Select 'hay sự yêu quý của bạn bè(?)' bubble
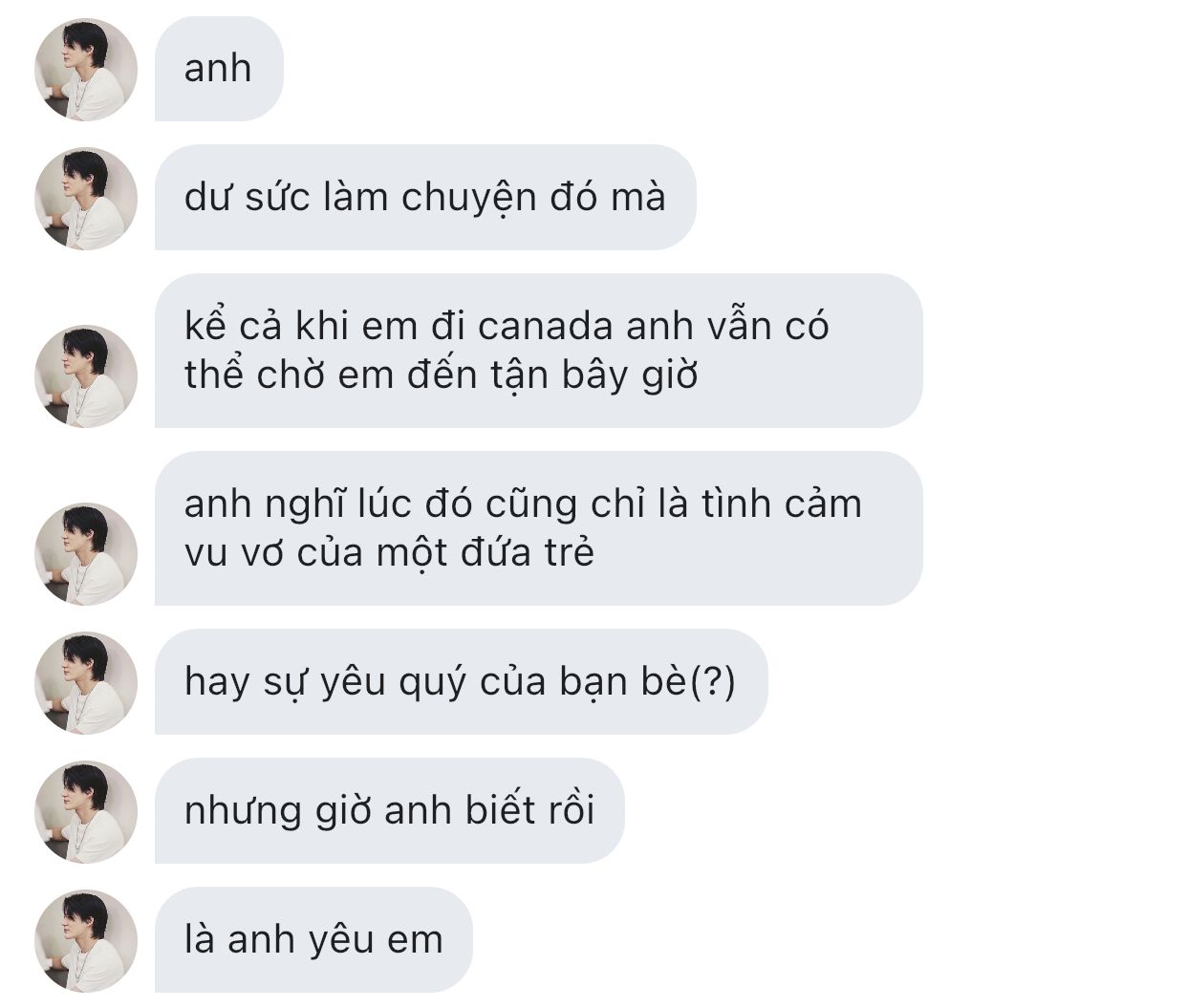 click(x=461, y=682)
